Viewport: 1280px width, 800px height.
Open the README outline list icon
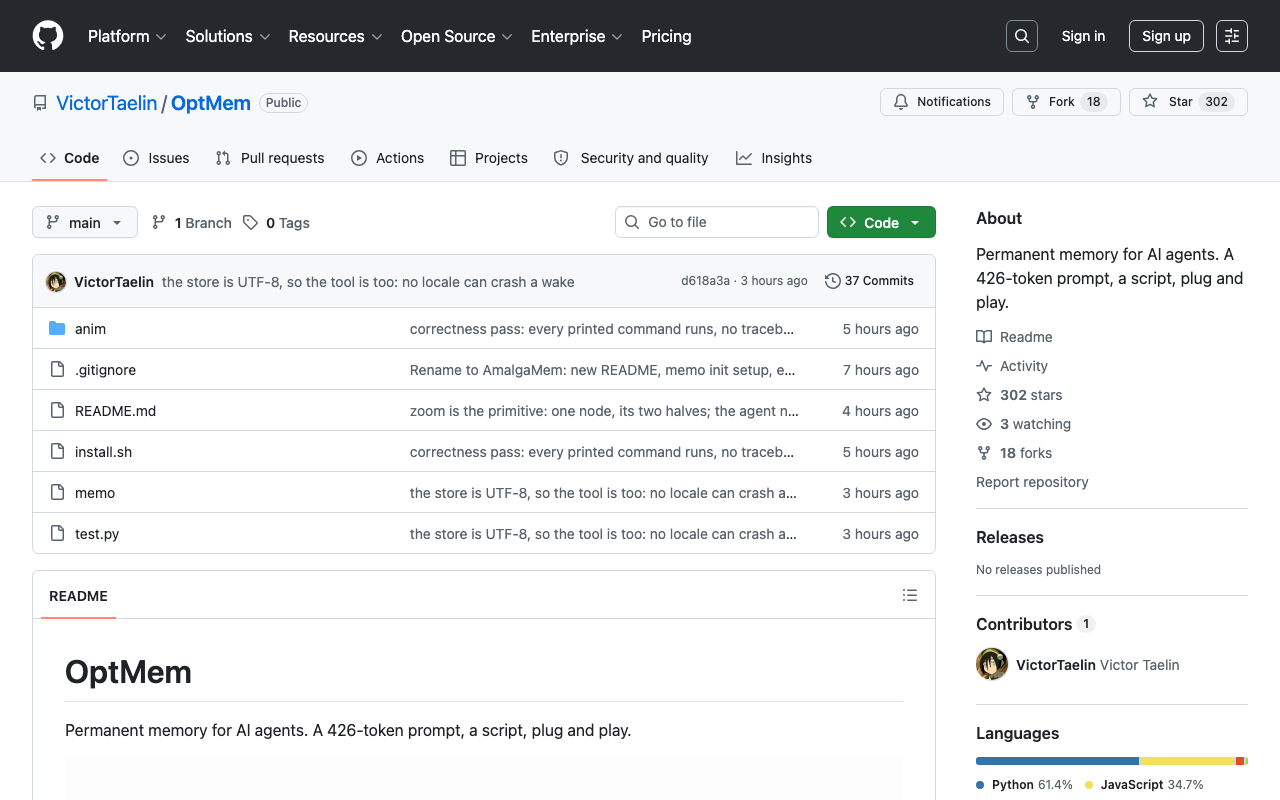pos(910,595)
